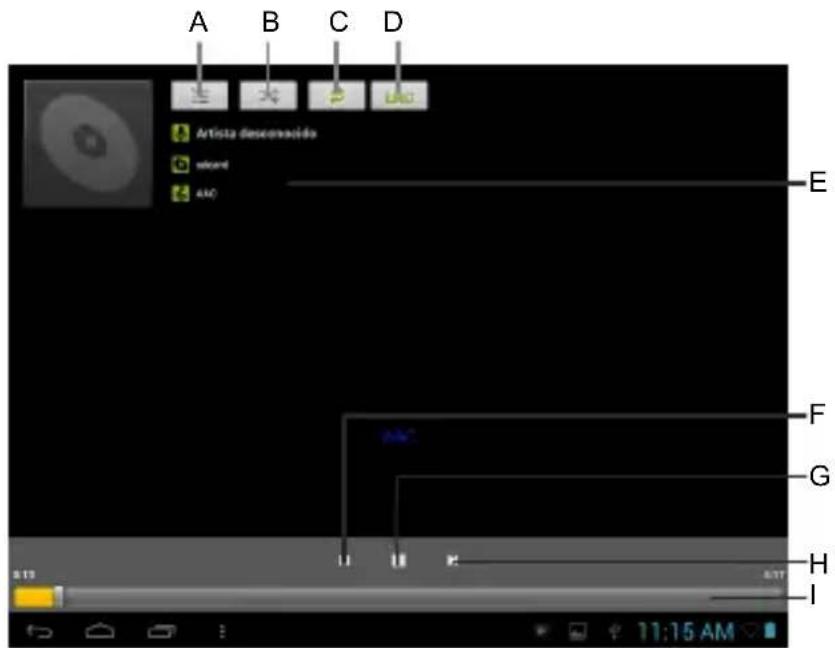Toggle the repeat mode button
Viewport: 835px width, 648px height.
(x=337, y=96)
